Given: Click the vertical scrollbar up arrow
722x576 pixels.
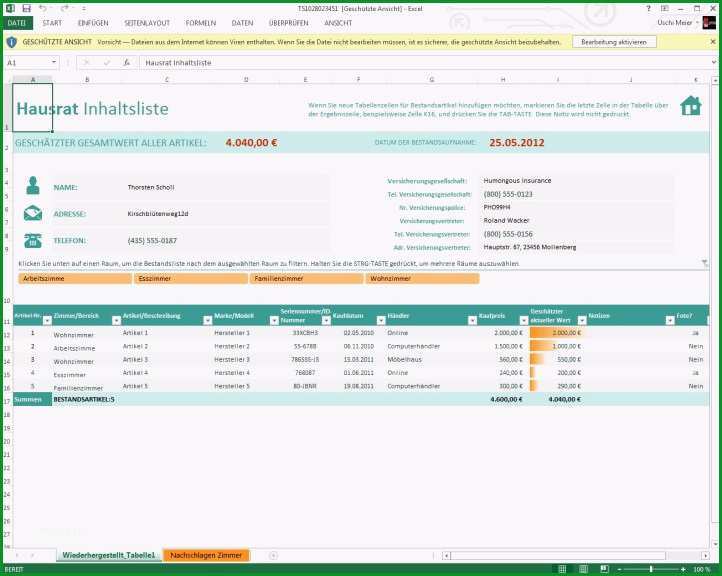Looking at the screenshot, I should tap(715, 81).
